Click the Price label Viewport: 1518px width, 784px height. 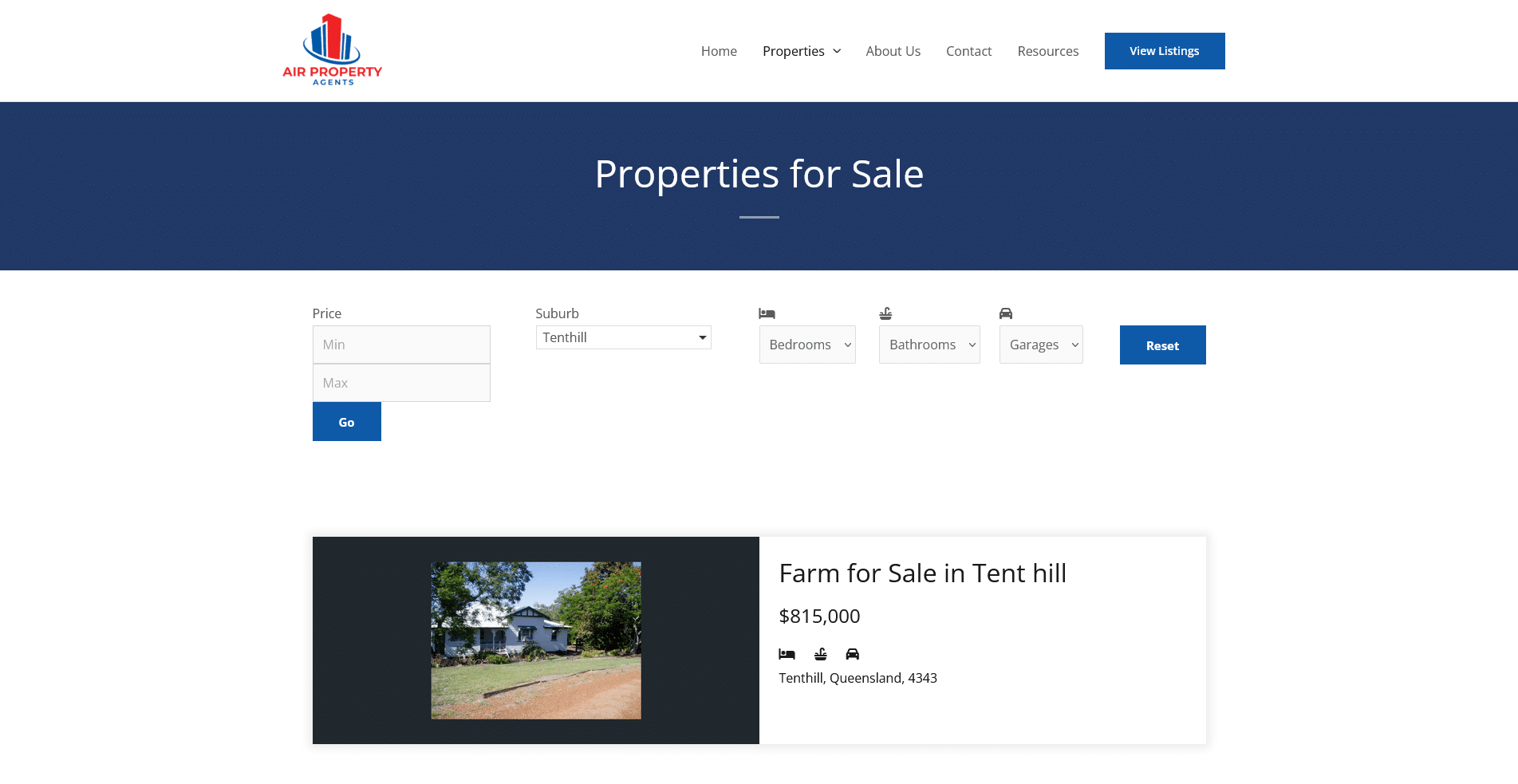tap(326, 313)
